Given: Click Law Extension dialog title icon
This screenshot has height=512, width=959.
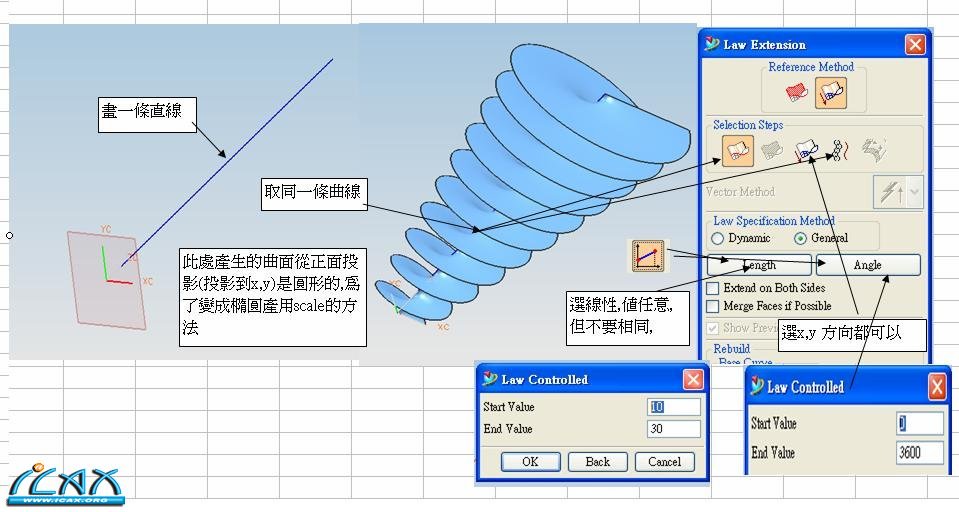Looking at the screenshot, I should tap(712, 44).
